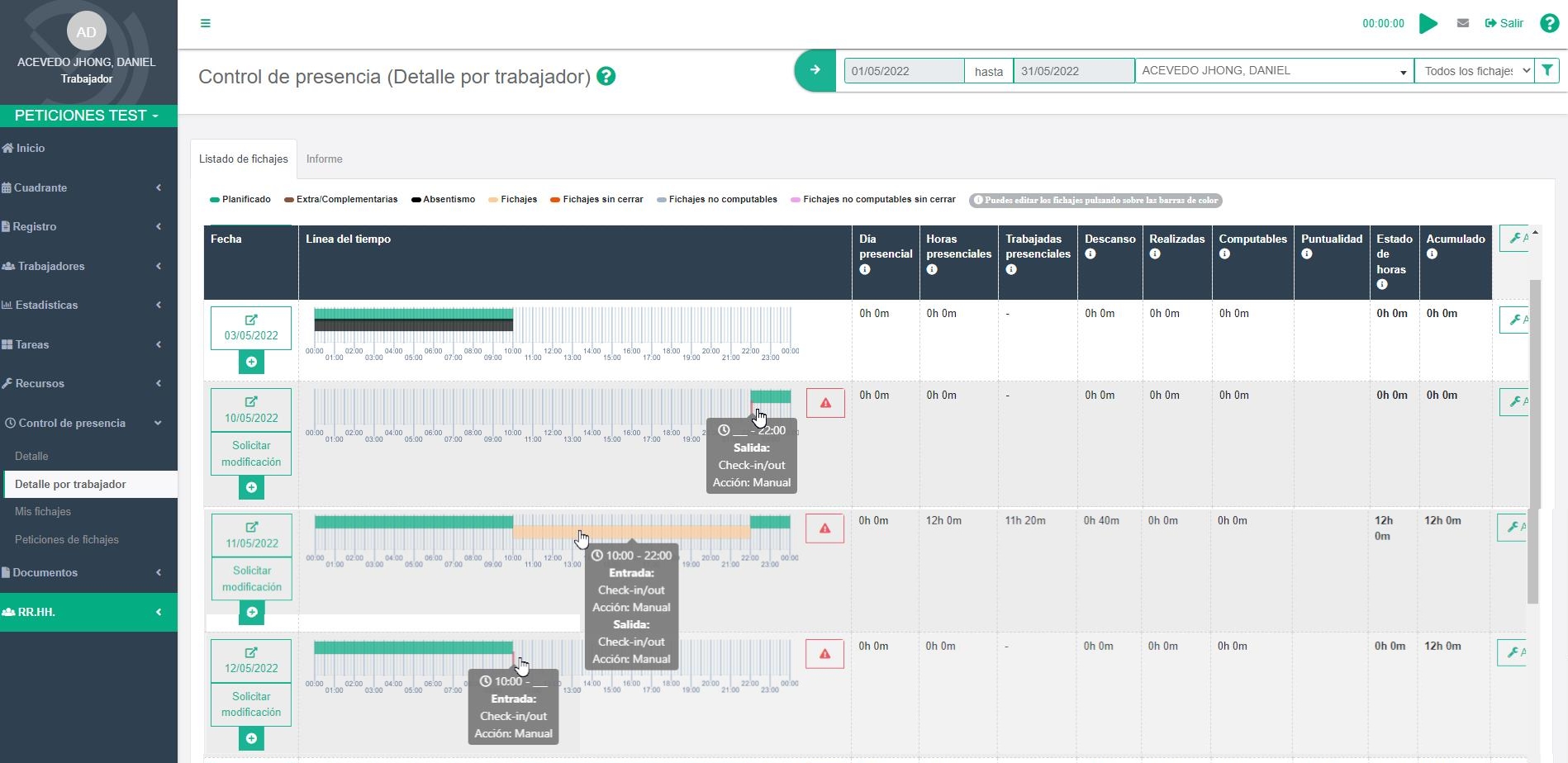Switch to the Informe tab
This screenshot has width=1568, height=763.
click(324, 159)
